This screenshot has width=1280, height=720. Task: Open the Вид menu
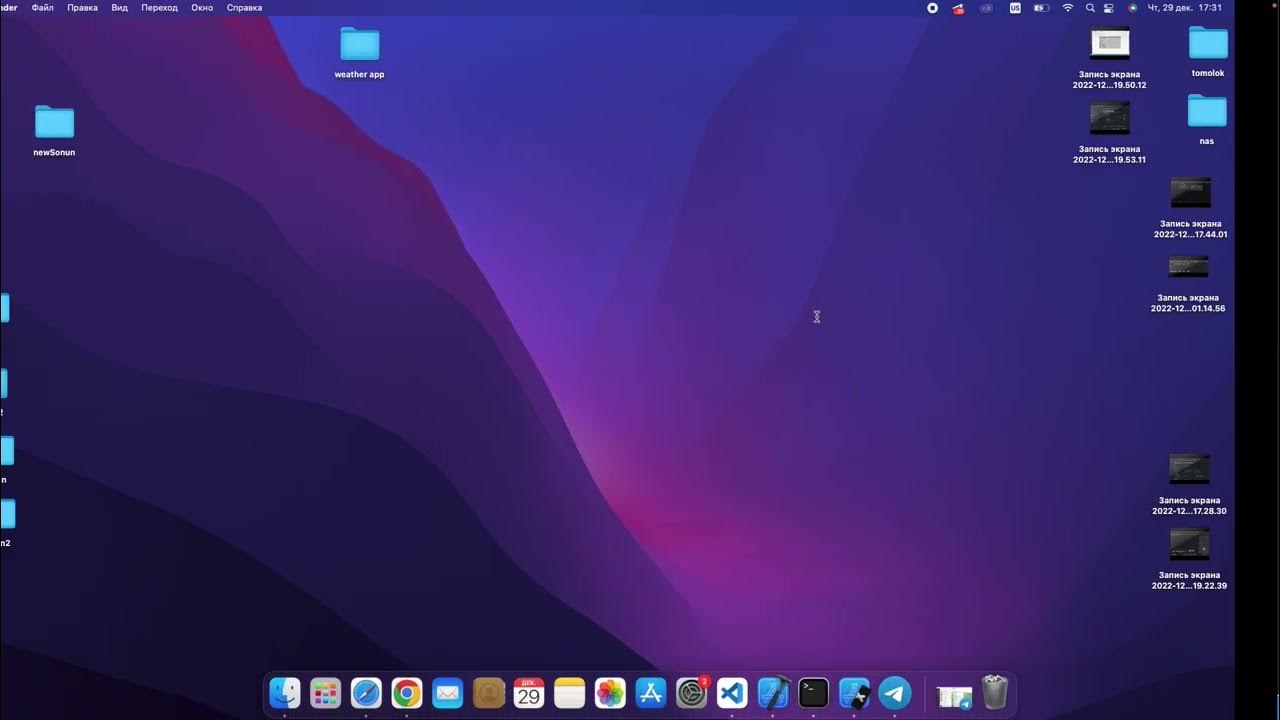tap(119, 8)
